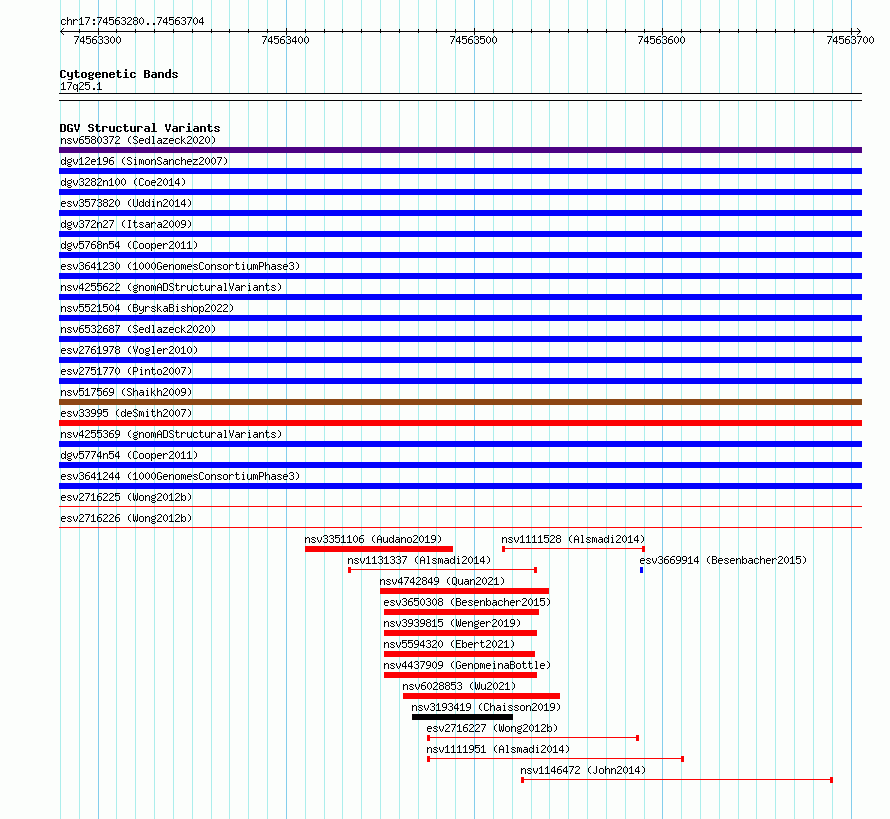
Task: Open variant dgv372n27 (Itsara2009)
Action: 126,224
